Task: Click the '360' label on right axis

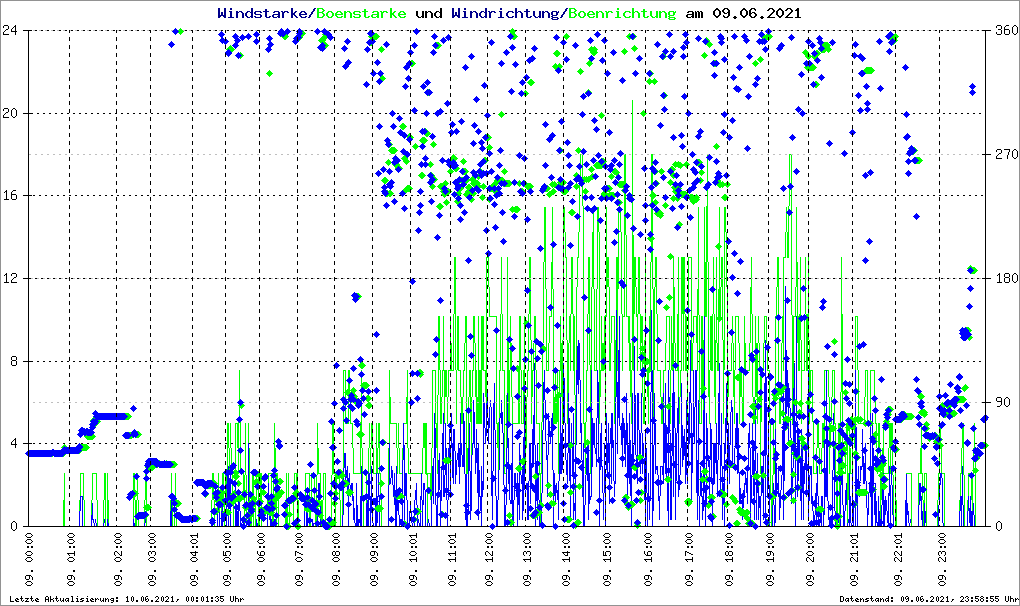Action: click(x=1003, y=30)
